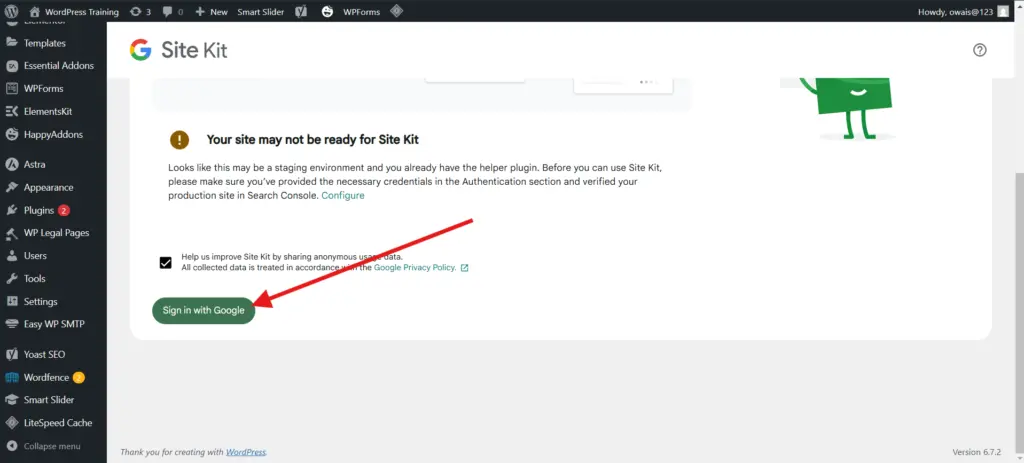Click the Tools wrench icon
Image resolution: width=1024 pixels, height=463 pixels.
pyautogui.click(x=11, y=278)
